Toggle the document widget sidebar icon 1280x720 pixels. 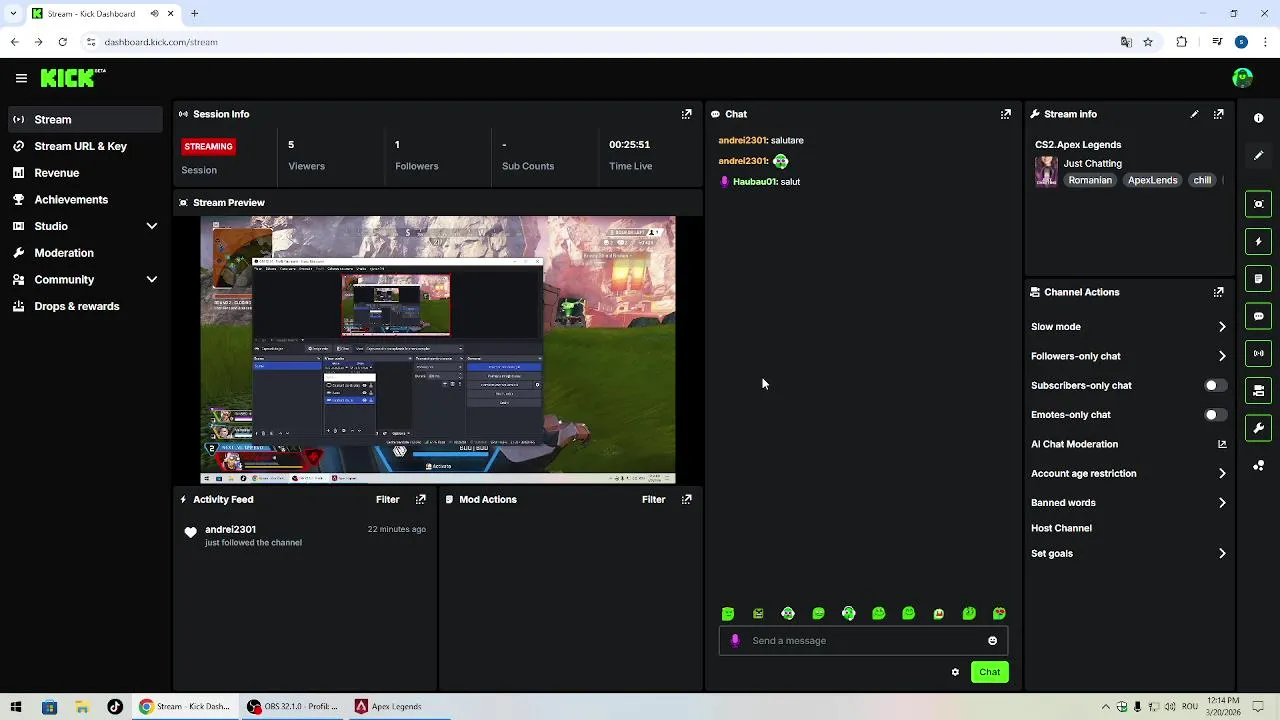tap(1258, 278)
